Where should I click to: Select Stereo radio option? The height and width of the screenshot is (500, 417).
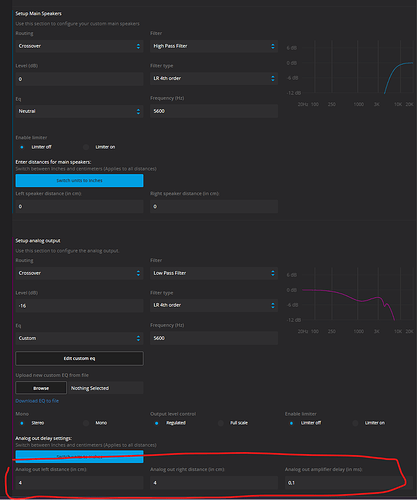(22, 423)
